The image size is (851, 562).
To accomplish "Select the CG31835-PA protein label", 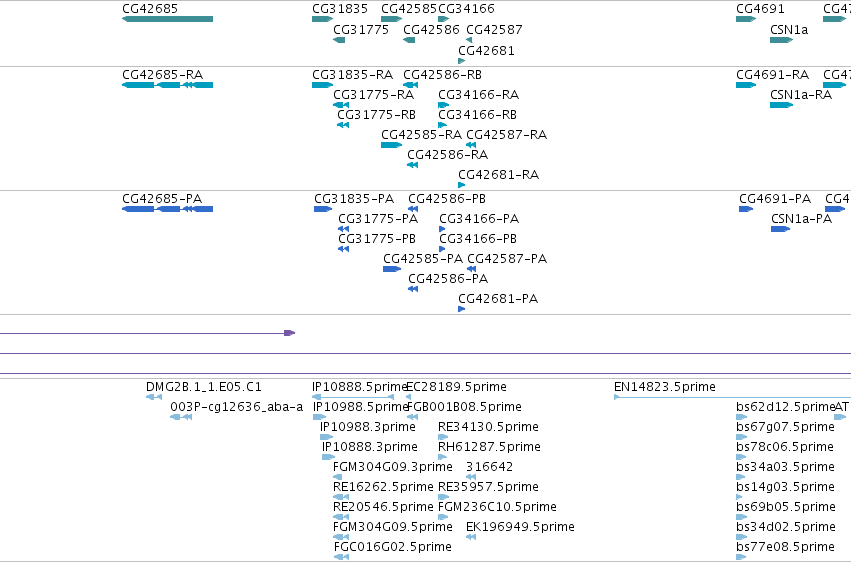I will point(354,199).
